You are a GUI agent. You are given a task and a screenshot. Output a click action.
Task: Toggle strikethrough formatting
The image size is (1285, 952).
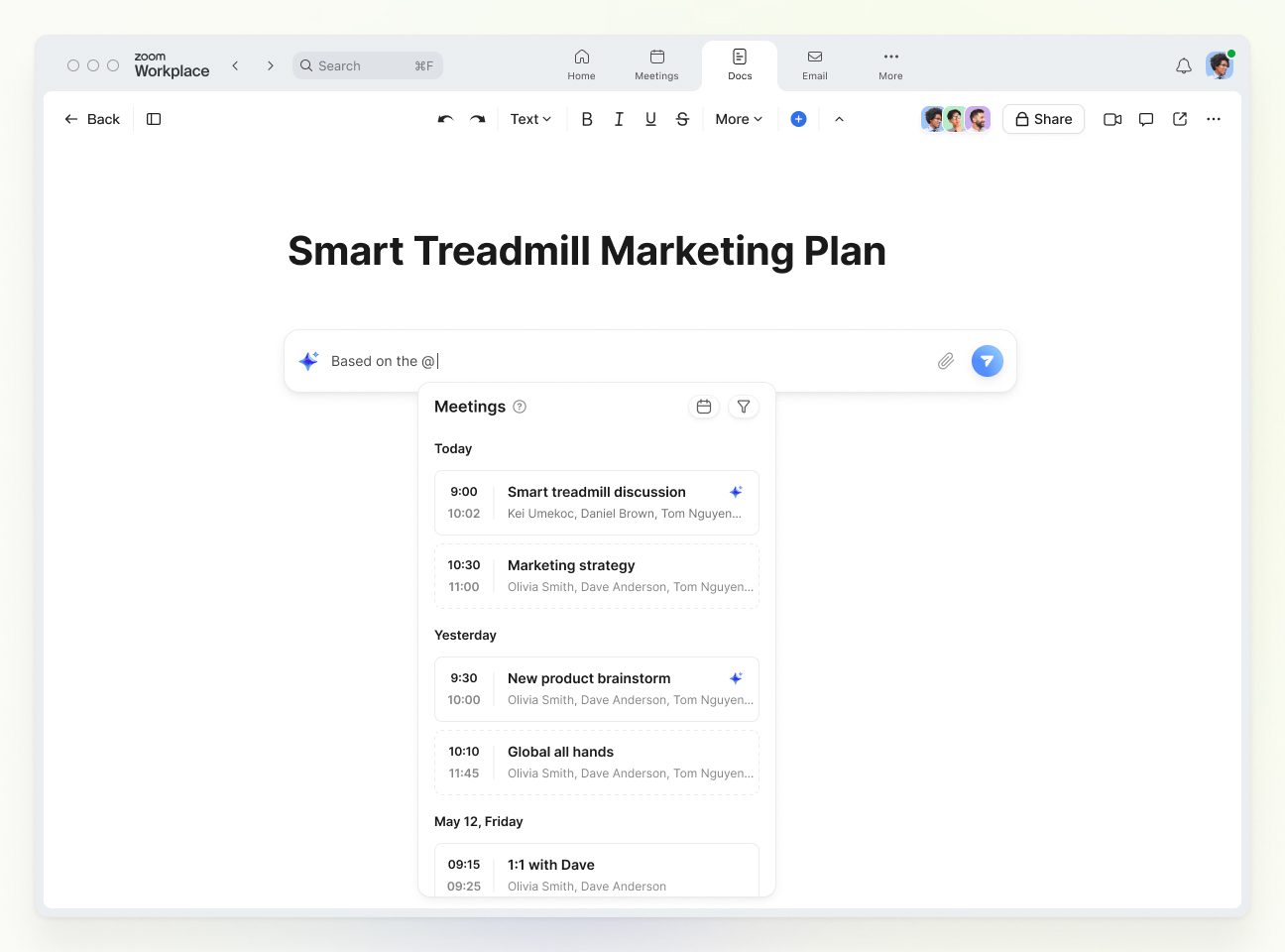click(682, 119)
